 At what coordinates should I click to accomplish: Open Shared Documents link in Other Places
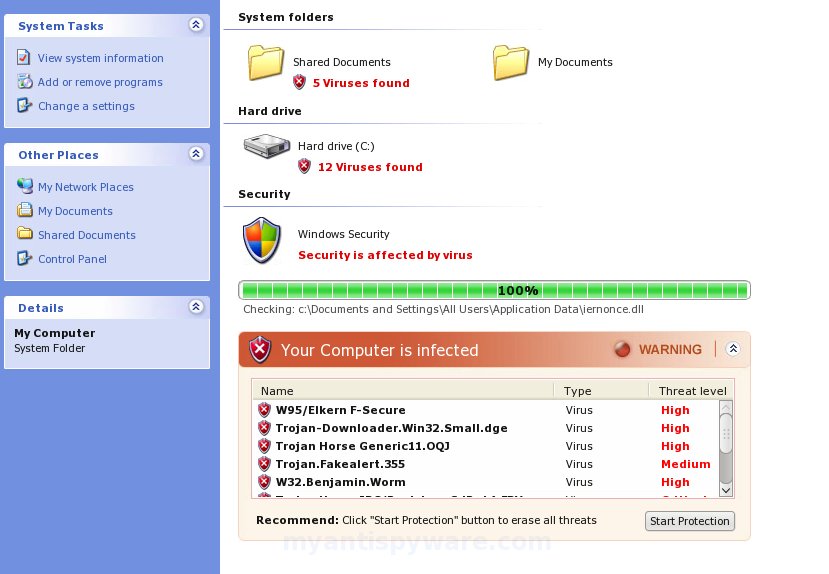87,235
